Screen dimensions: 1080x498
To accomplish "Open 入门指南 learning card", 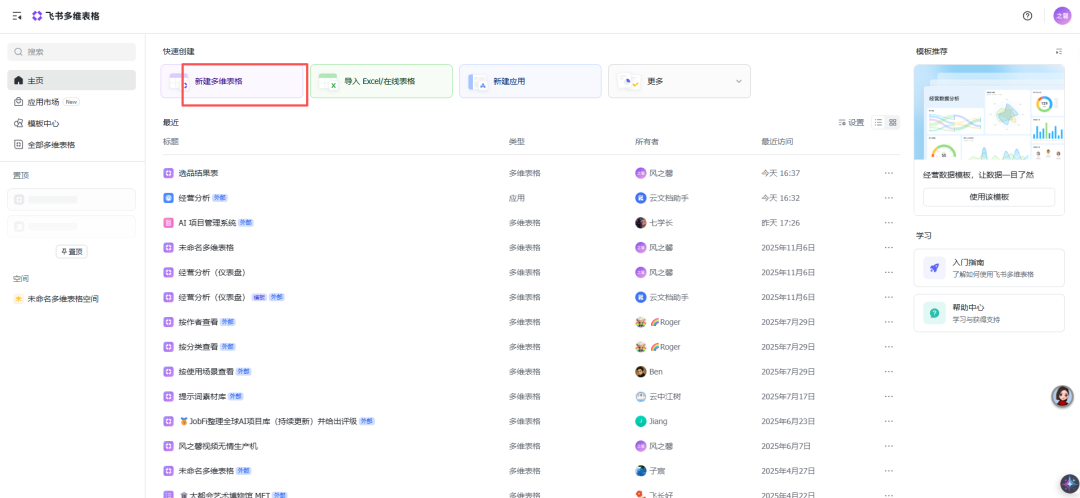I will (x=988, y=268).
